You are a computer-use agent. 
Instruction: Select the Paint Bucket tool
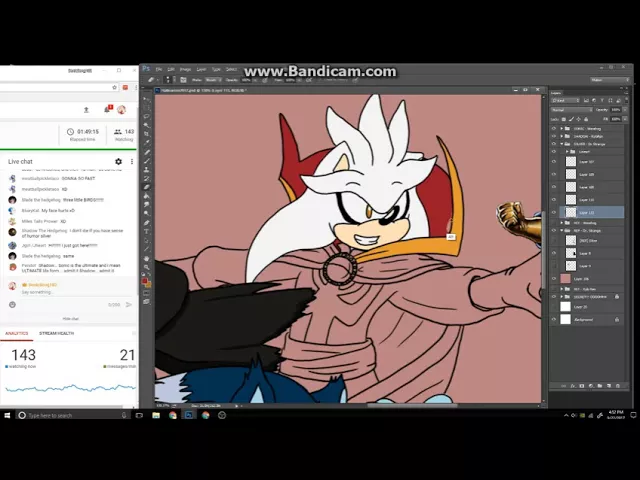click(147, 196)
